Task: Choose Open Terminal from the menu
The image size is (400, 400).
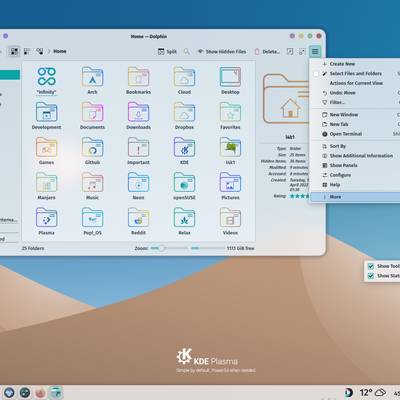Action: point(355,134)
